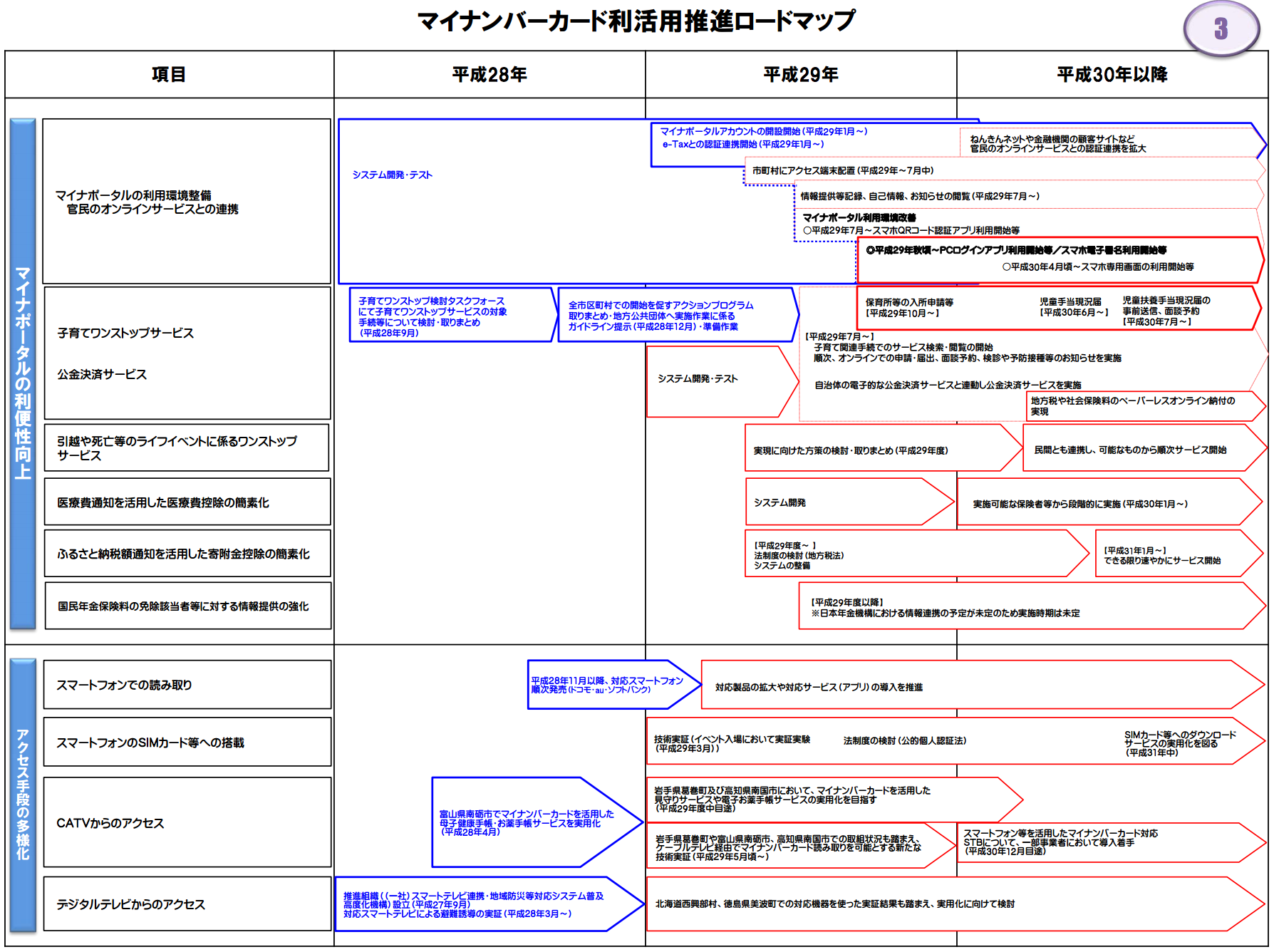Click 保育所等の入所申請等 text
The image size is (1274, 952).
click(x=909, y=308)
